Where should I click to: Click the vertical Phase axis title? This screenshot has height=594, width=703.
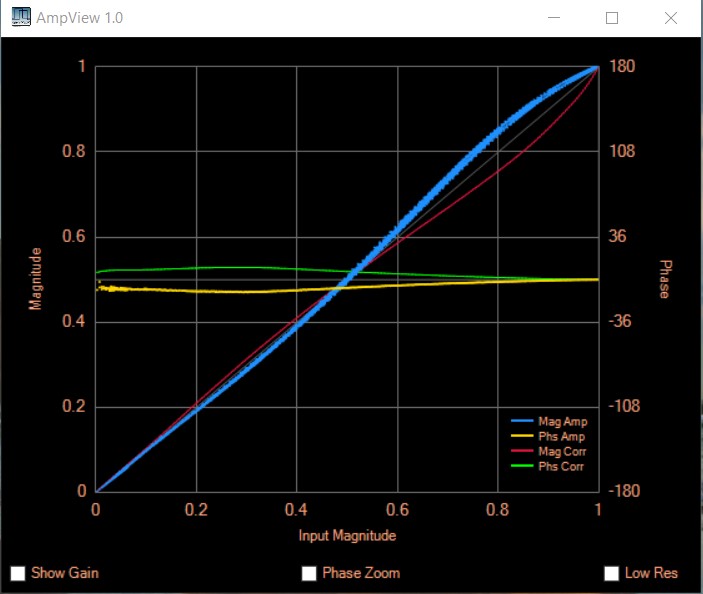pos(665,278)
